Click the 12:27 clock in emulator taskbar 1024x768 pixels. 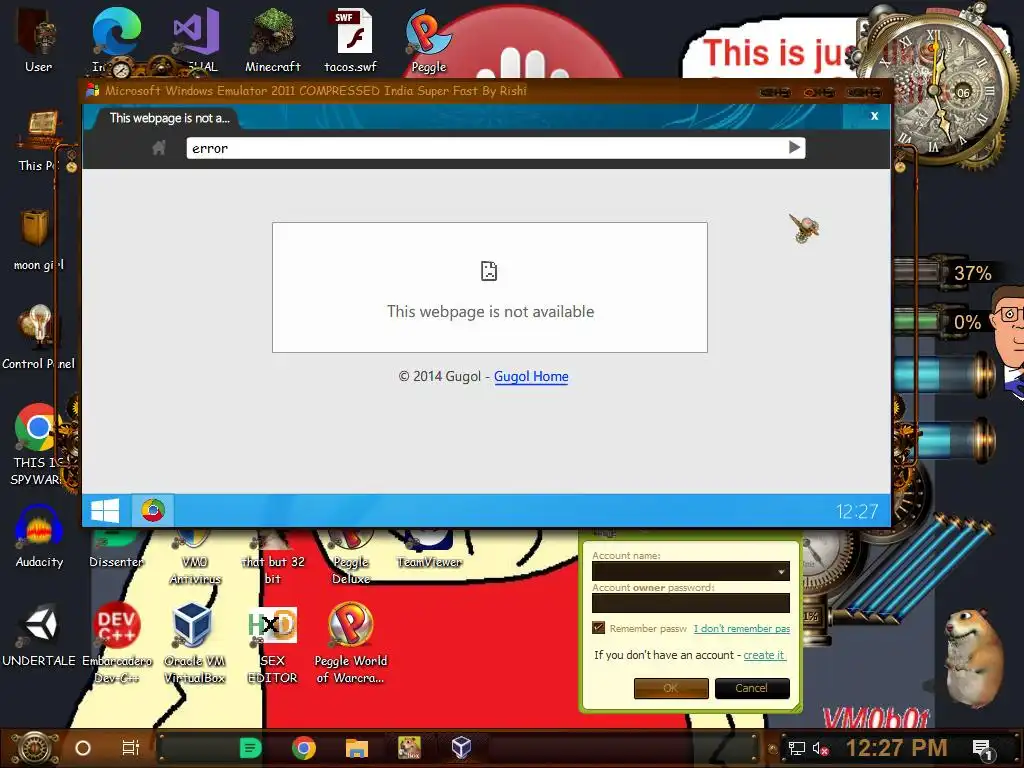pos(857,511)
